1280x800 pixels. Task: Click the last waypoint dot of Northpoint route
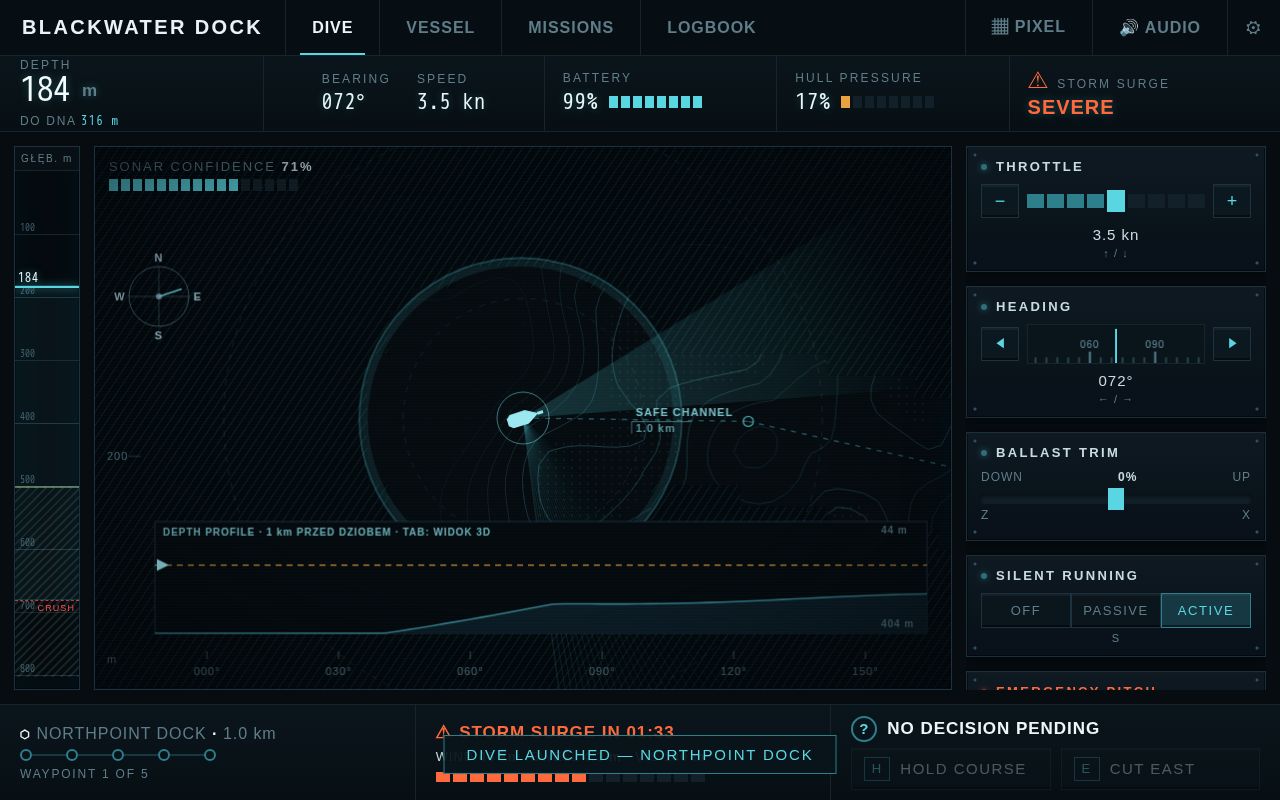tap(210, 755)
